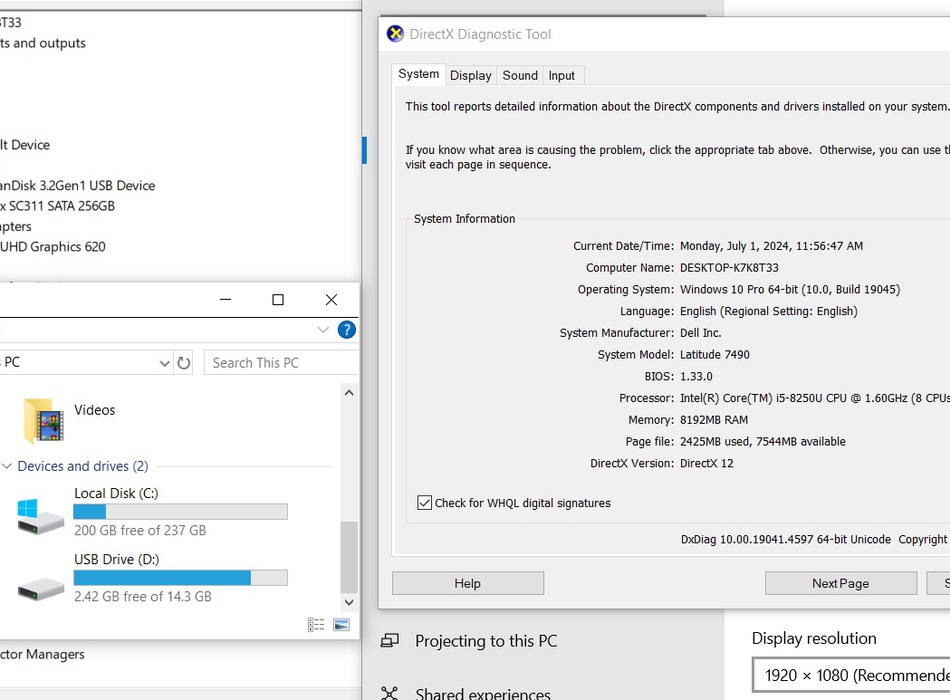Toggle Check for WHQL digital signatures
The width and height of the screenshot is (950, 700).
425,503
